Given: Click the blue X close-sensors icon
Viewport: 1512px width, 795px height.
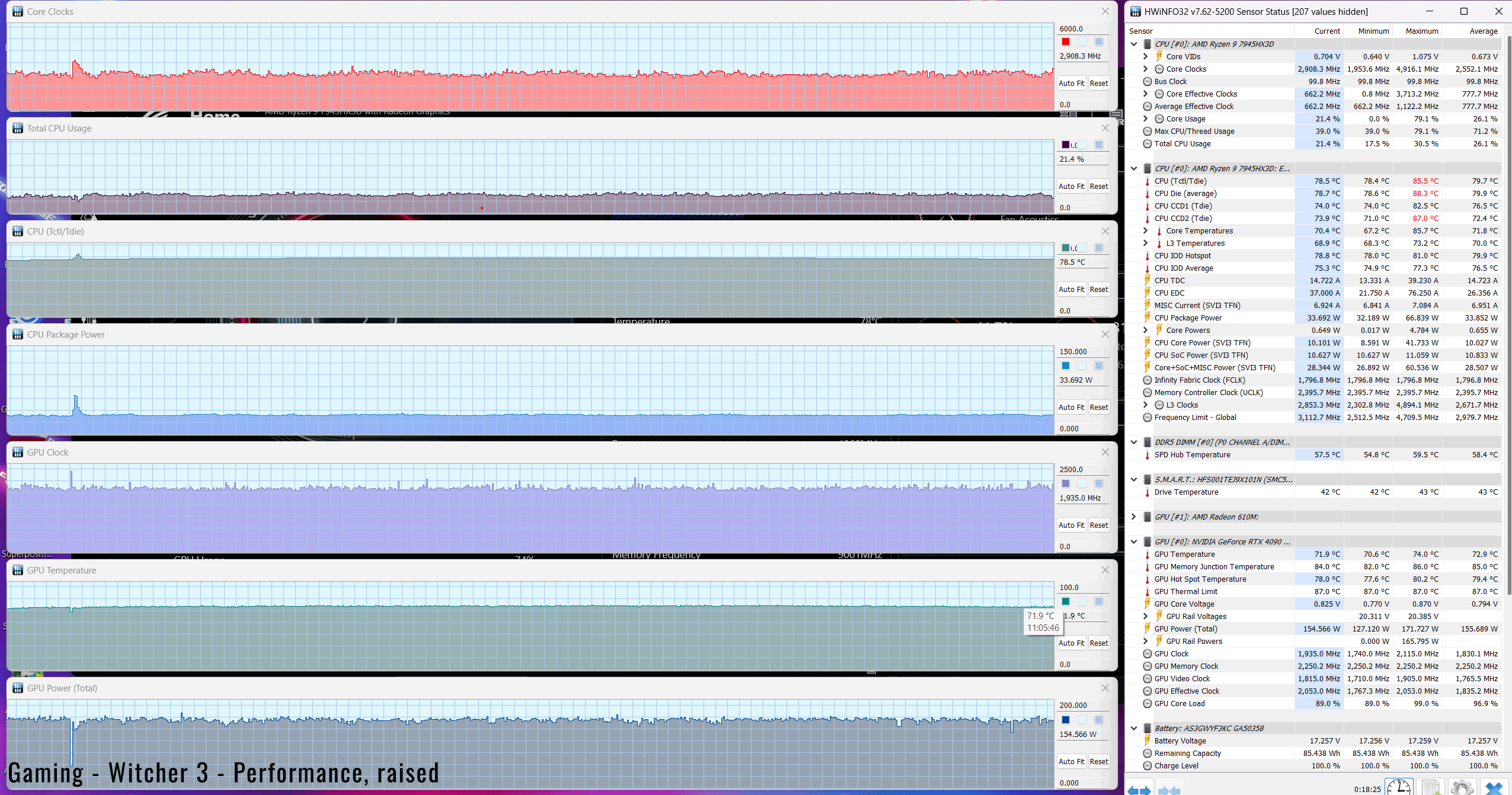Looking at the screenshot, I should (1494, 788).
